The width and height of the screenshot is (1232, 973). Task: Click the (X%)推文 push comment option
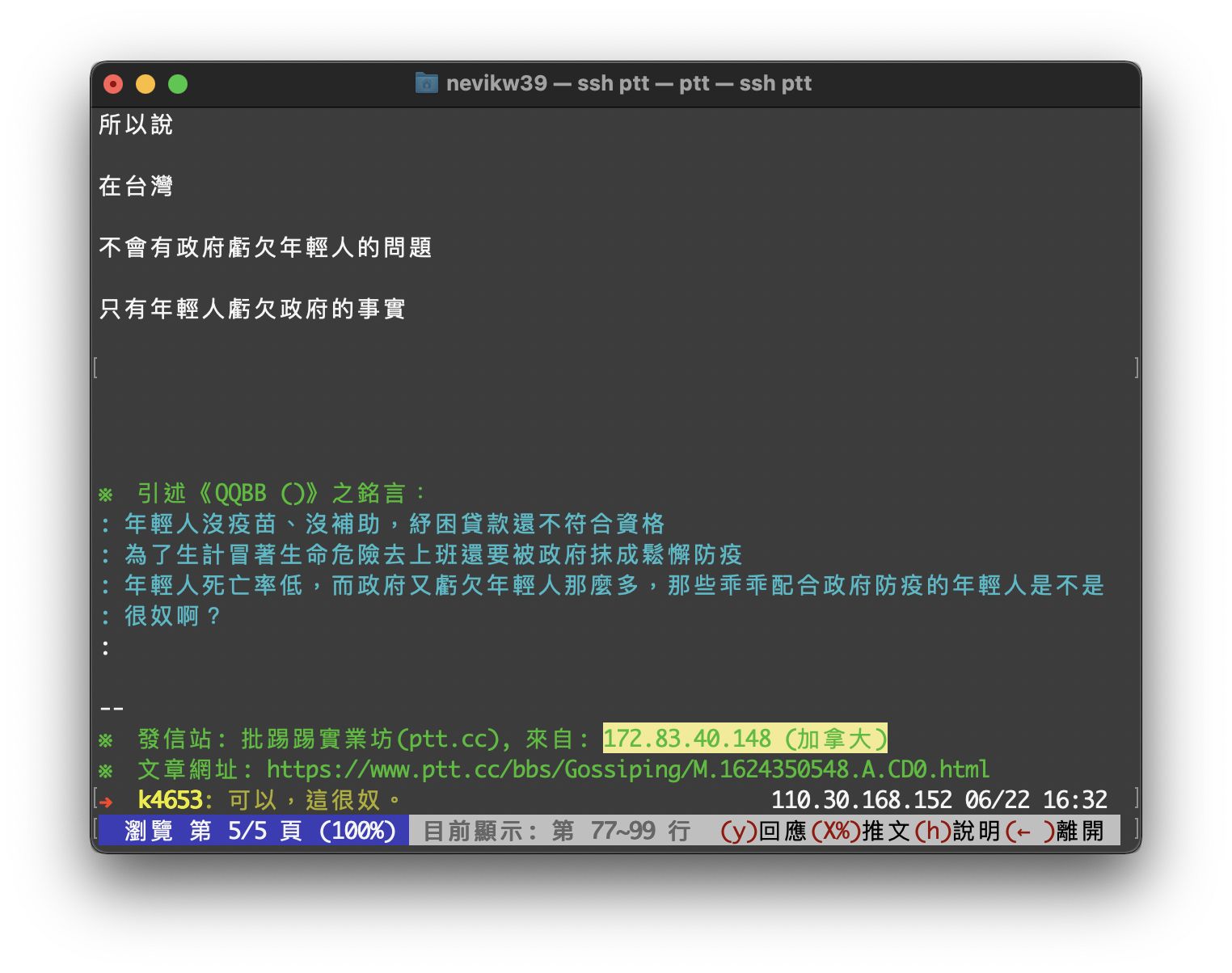861,831
